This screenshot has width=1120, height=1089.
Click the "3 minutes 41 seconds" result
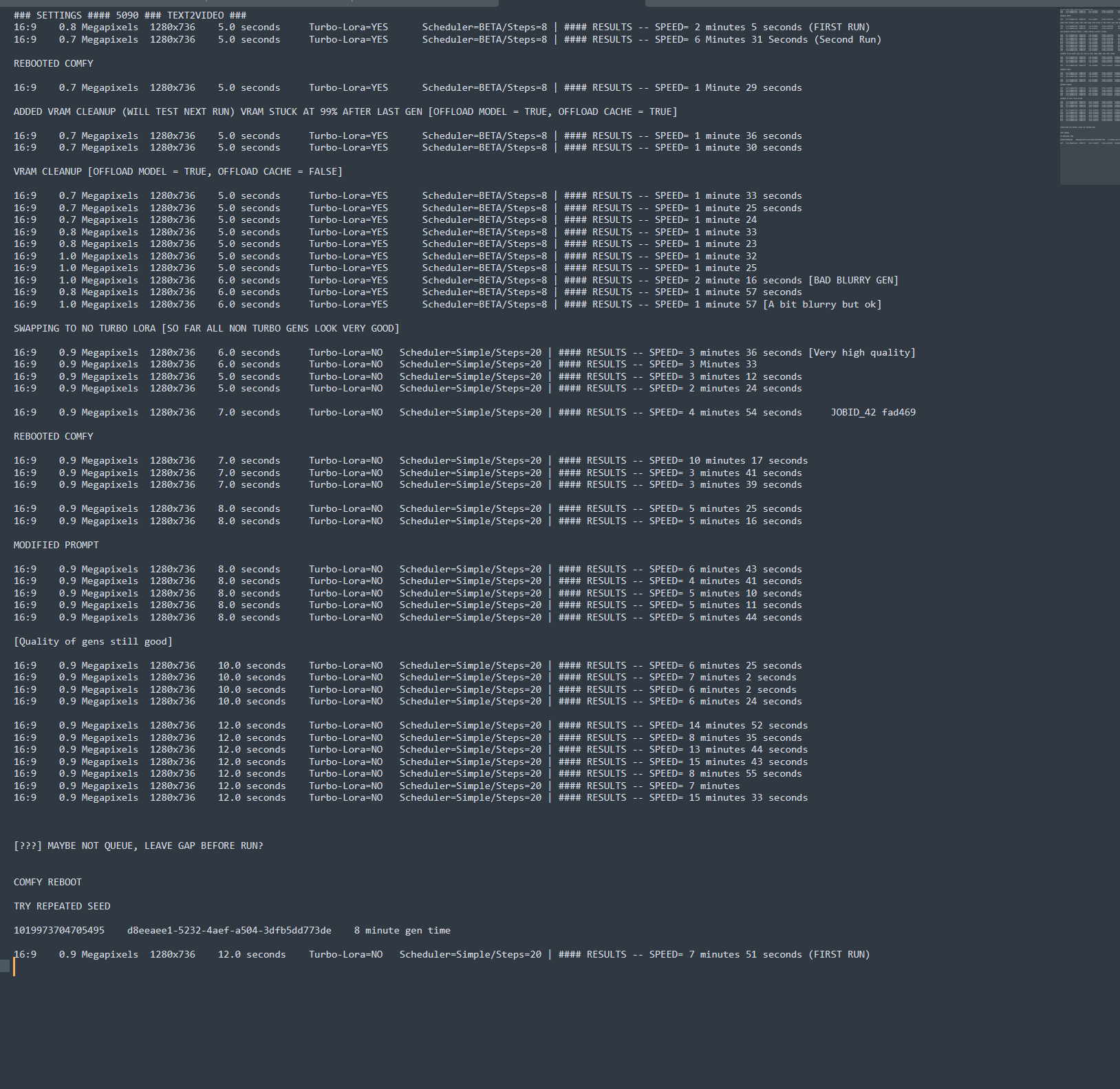click(745, 473)
